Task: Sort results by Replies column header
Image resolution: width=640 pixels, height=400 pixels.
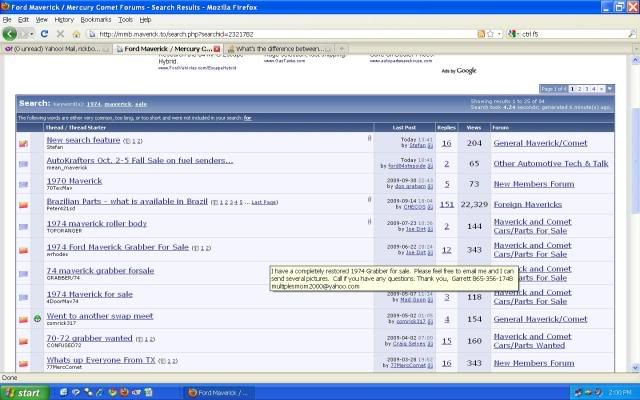Action: tap(446, 127)
